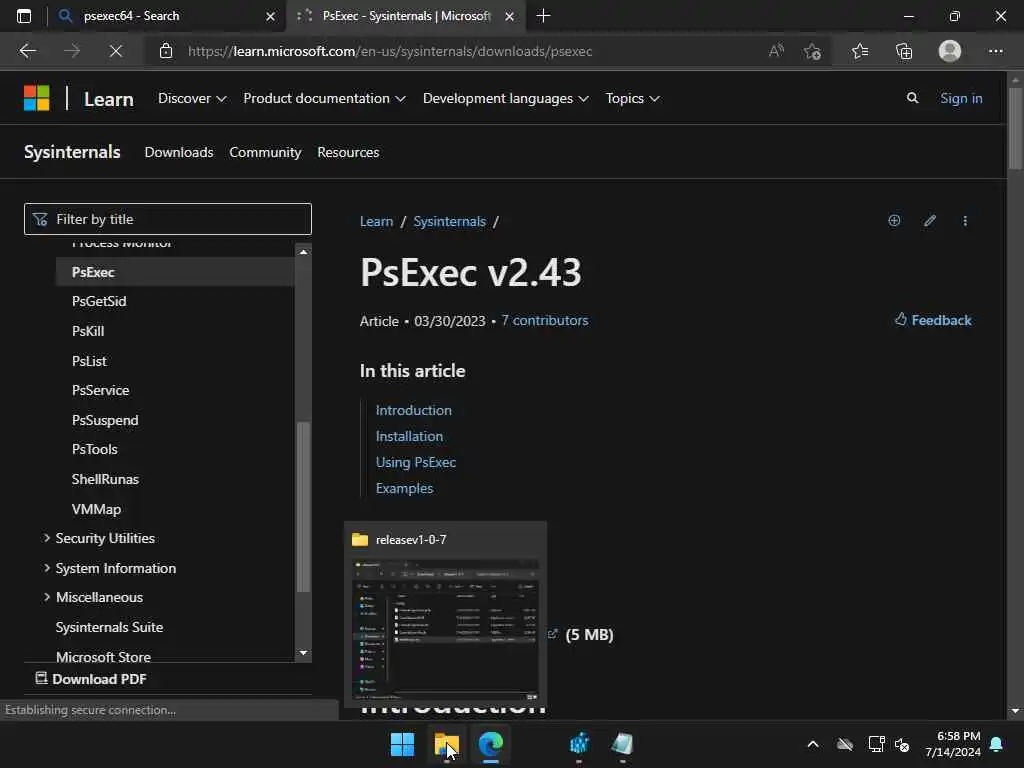Open the Favorites list icon
Viewport: 1024px width, 768px height.
pos(860,51)
